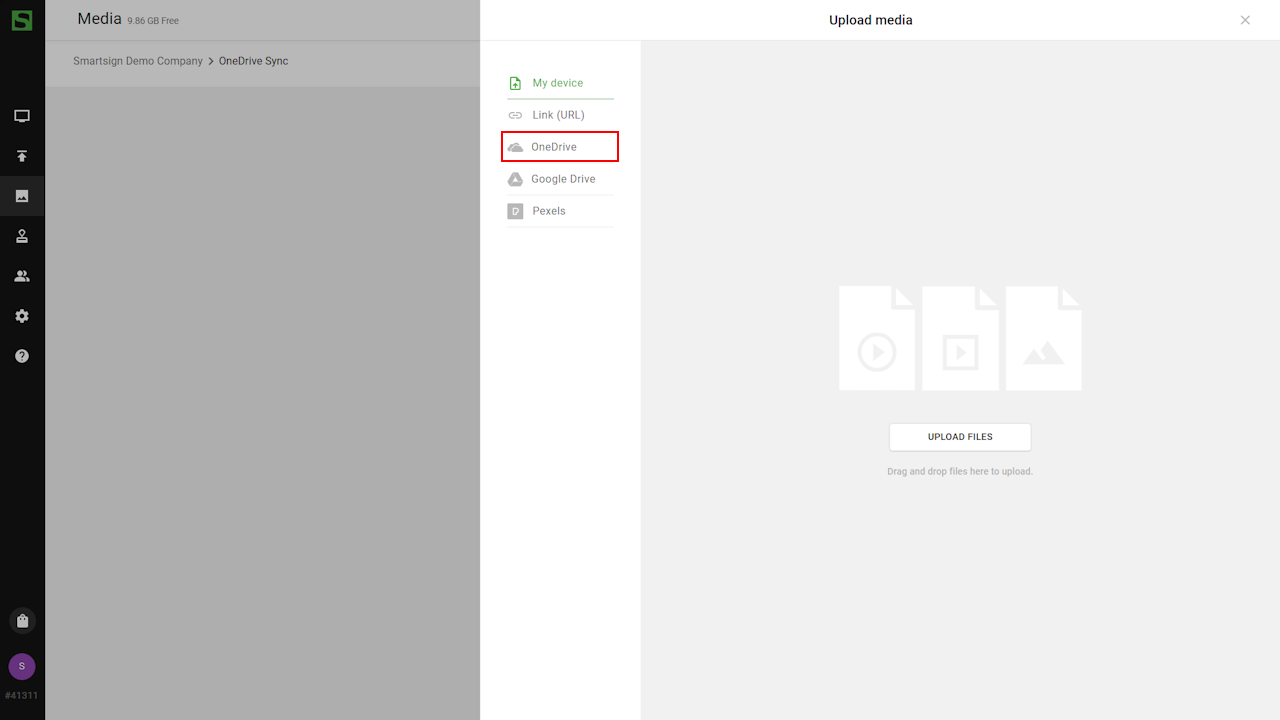This screenshot has width=1280, height=720.
Task: Switch to the Link (URL) tab
Action: (x=558, y=115)
